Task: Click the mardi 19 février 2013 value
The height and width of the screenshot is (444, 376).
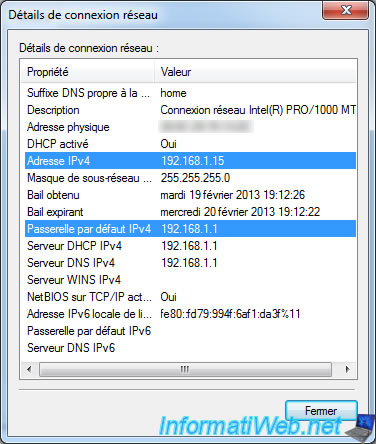Action: click(233, 195)
